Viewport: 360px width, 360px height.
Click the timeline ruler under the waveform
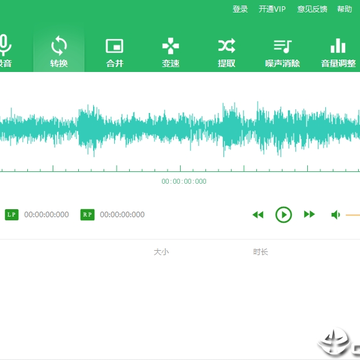(x=180, y=168)
